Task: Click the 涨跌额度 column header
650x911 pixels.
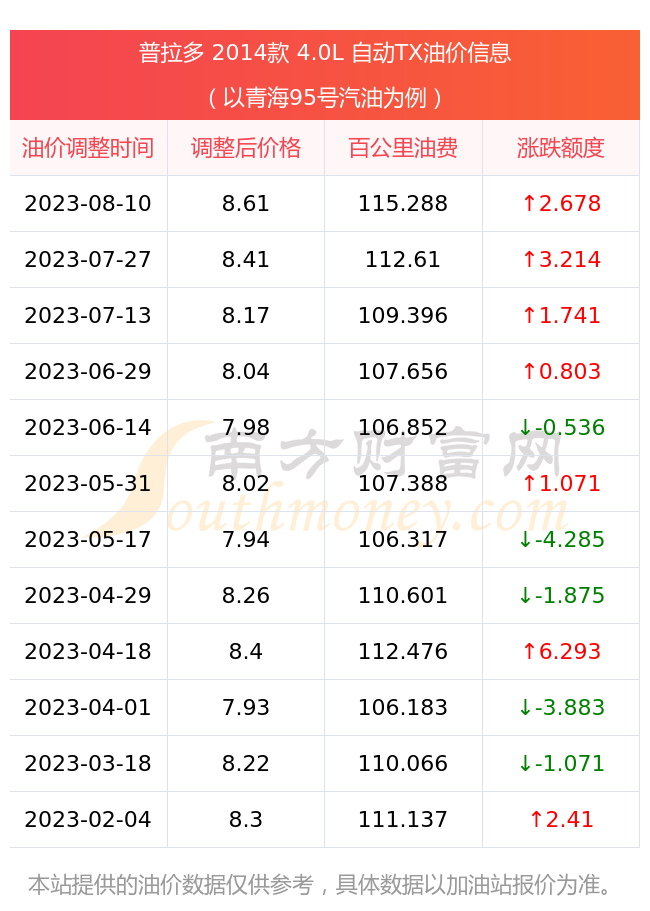Action: pos(561,148)
